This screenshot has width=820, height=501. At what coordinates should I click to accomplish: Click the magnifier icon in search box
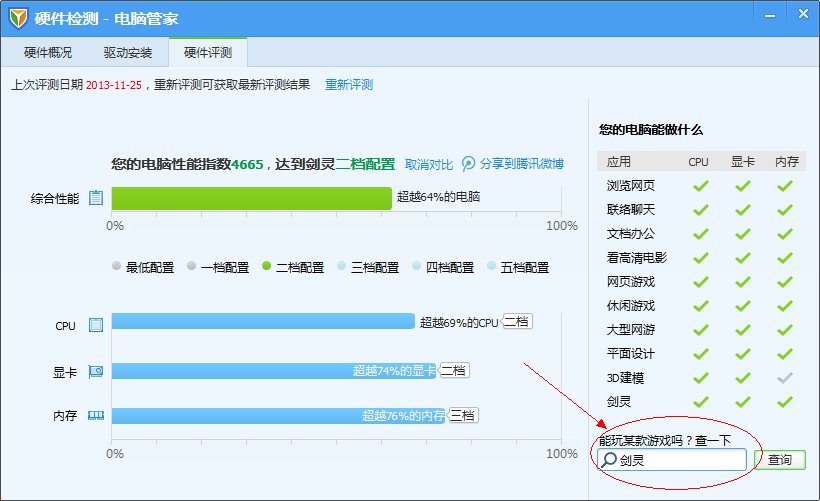pos(608,460)
